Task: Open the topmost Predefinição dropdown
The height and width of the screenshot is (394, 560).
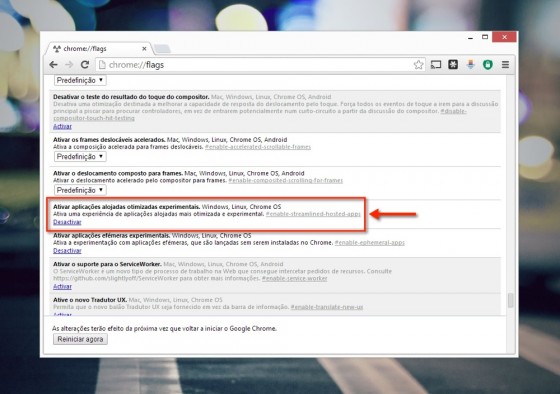Action: [x=80, y=80]
